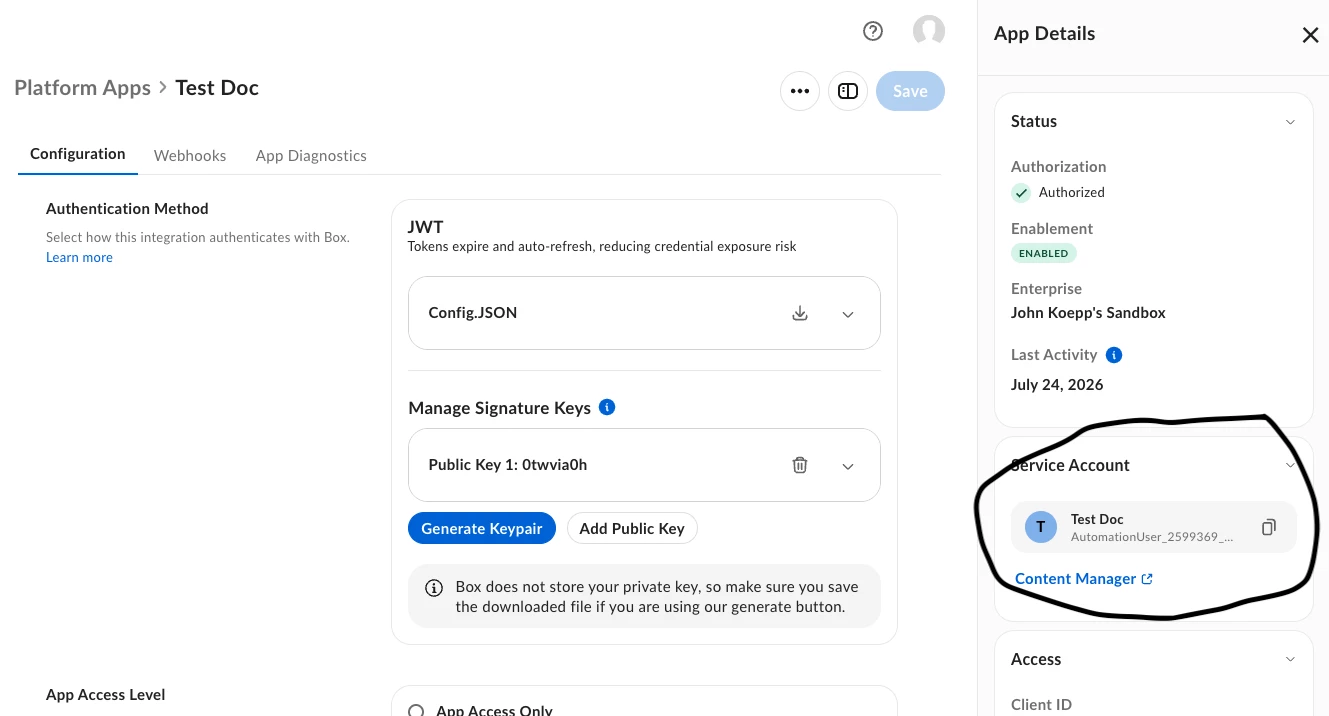The image size is (1329, 716).
Task: Expand Public Key 1 details
Action: (848, 466)
